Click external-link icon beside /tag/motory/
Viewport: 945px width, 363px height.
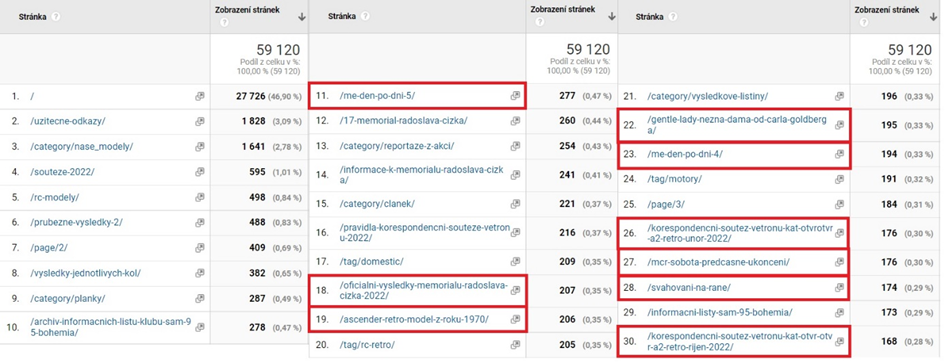coord(840,179)
